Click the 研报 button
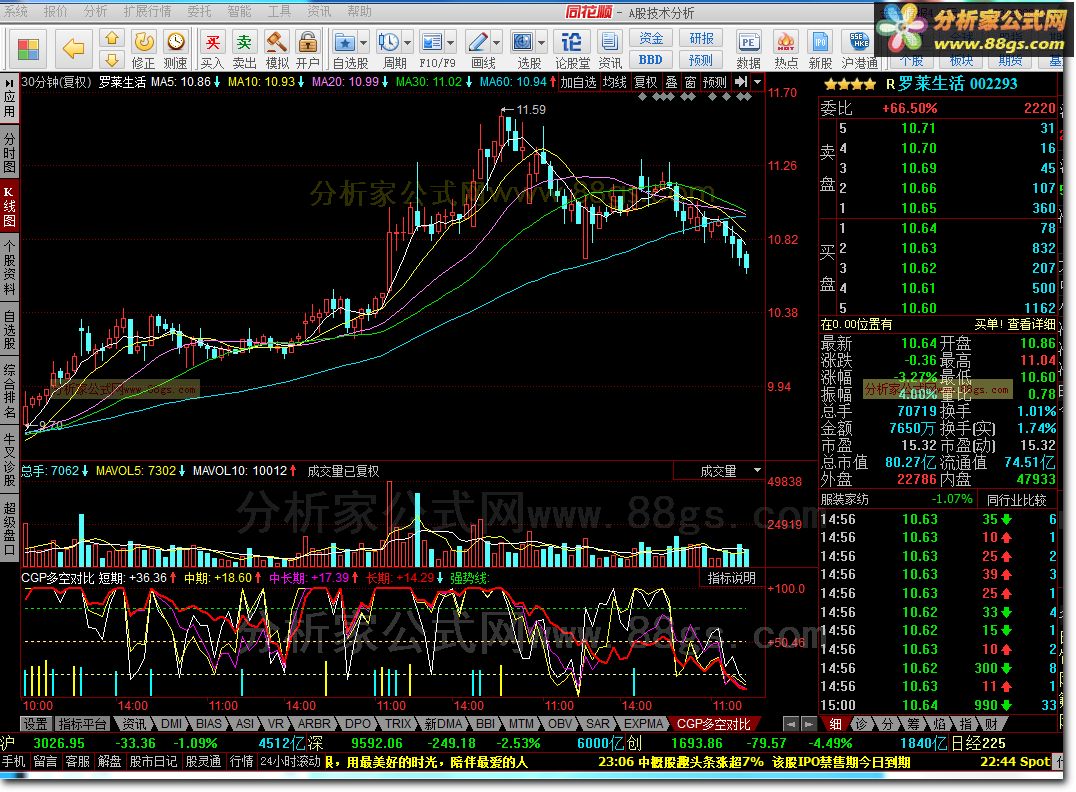1076x792 pixels. coord(701,38)
